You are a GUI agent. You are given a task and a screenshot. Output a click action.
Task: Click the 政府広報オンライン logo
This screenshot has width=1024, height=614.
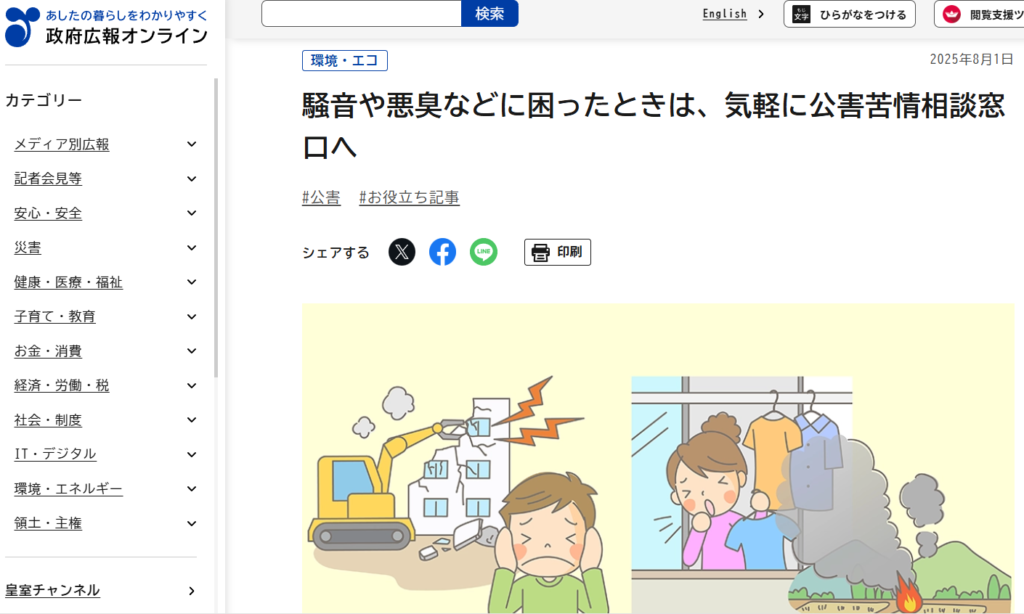tap(106, 27)
